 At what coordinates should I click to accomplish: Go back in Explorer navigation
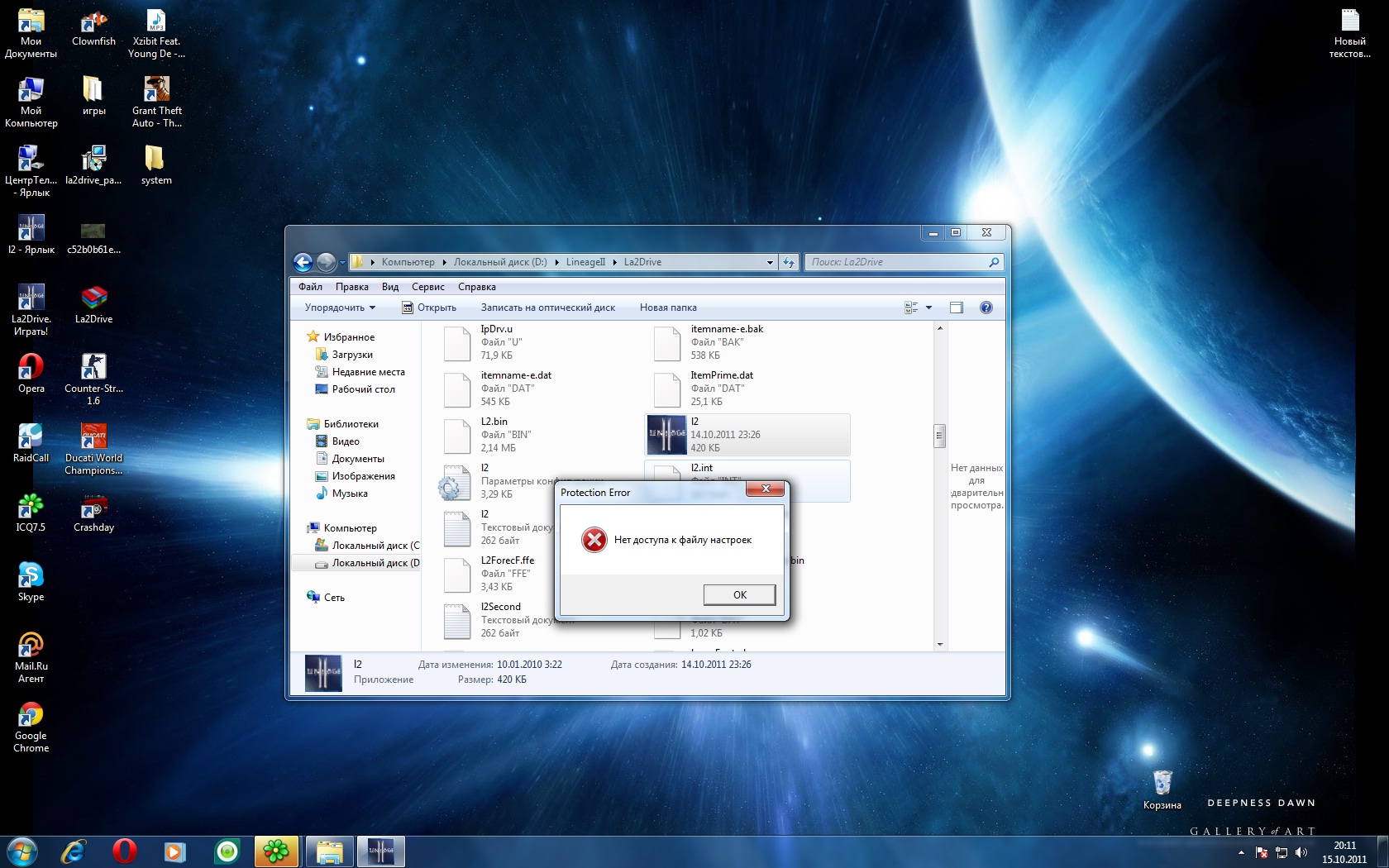(x=303, y=262)
